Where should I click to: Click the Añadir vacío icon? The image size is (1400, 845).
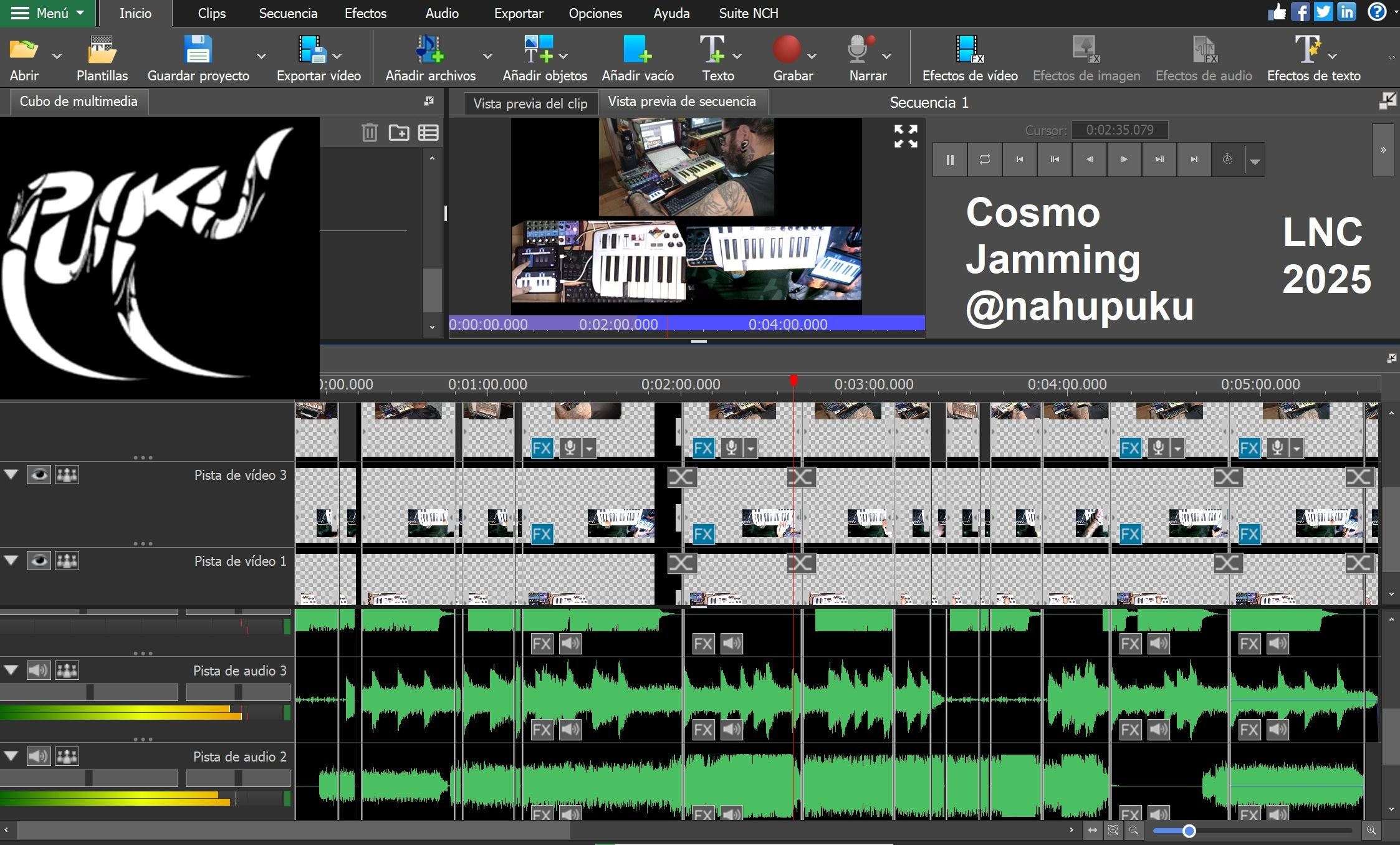(637, 49)
